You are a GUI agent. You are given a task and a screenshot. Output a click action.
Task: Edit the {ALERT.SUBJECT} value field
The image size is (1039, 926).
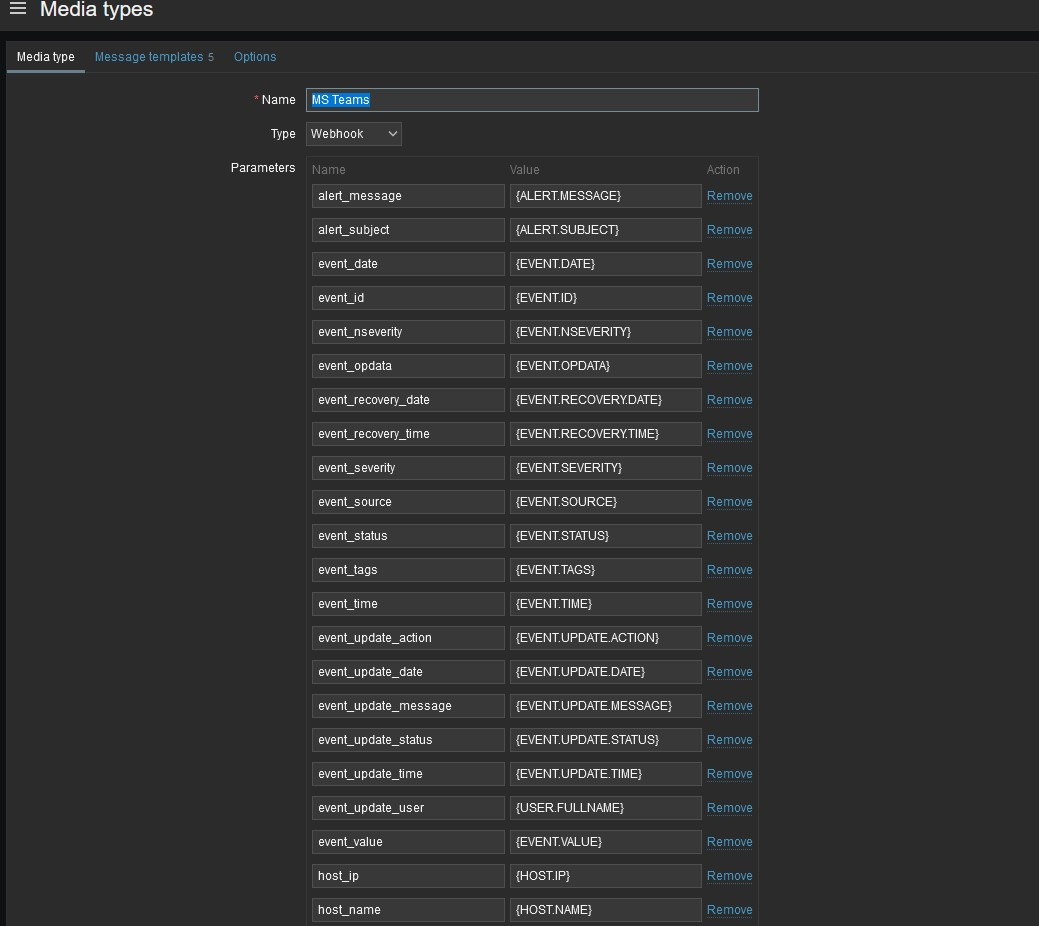606,230
